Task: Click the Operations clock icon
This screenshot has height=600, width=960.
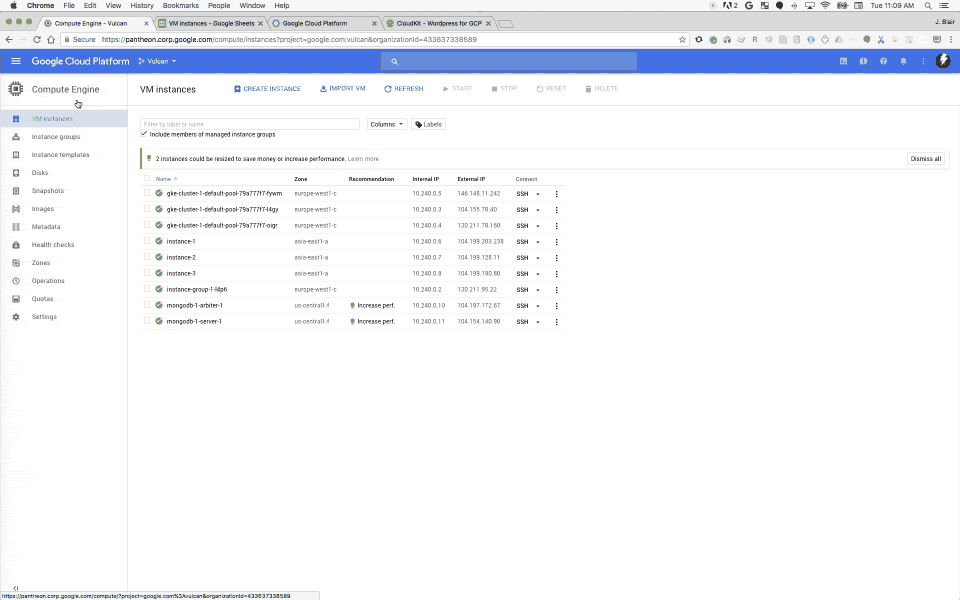Action: click(16, 281)
